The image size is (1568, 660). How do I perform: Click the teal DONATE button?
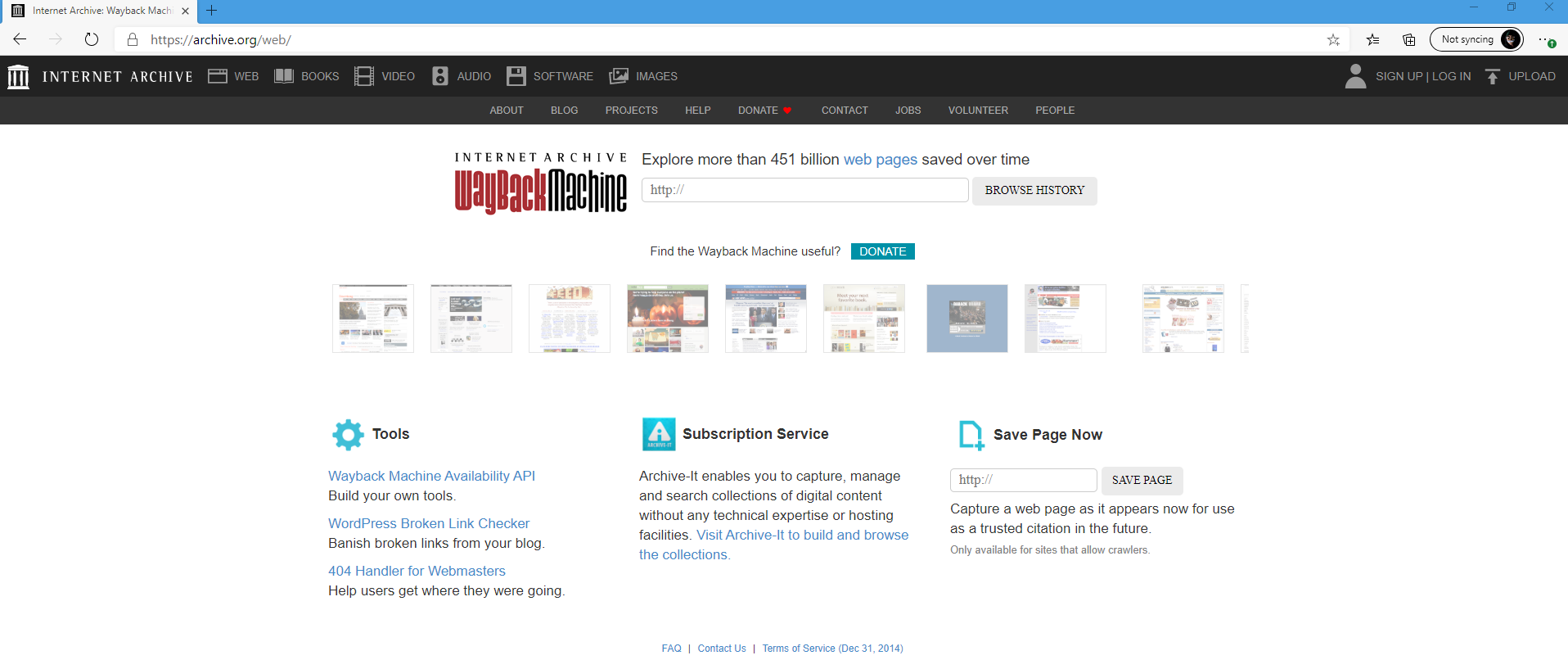coord(883,251)
